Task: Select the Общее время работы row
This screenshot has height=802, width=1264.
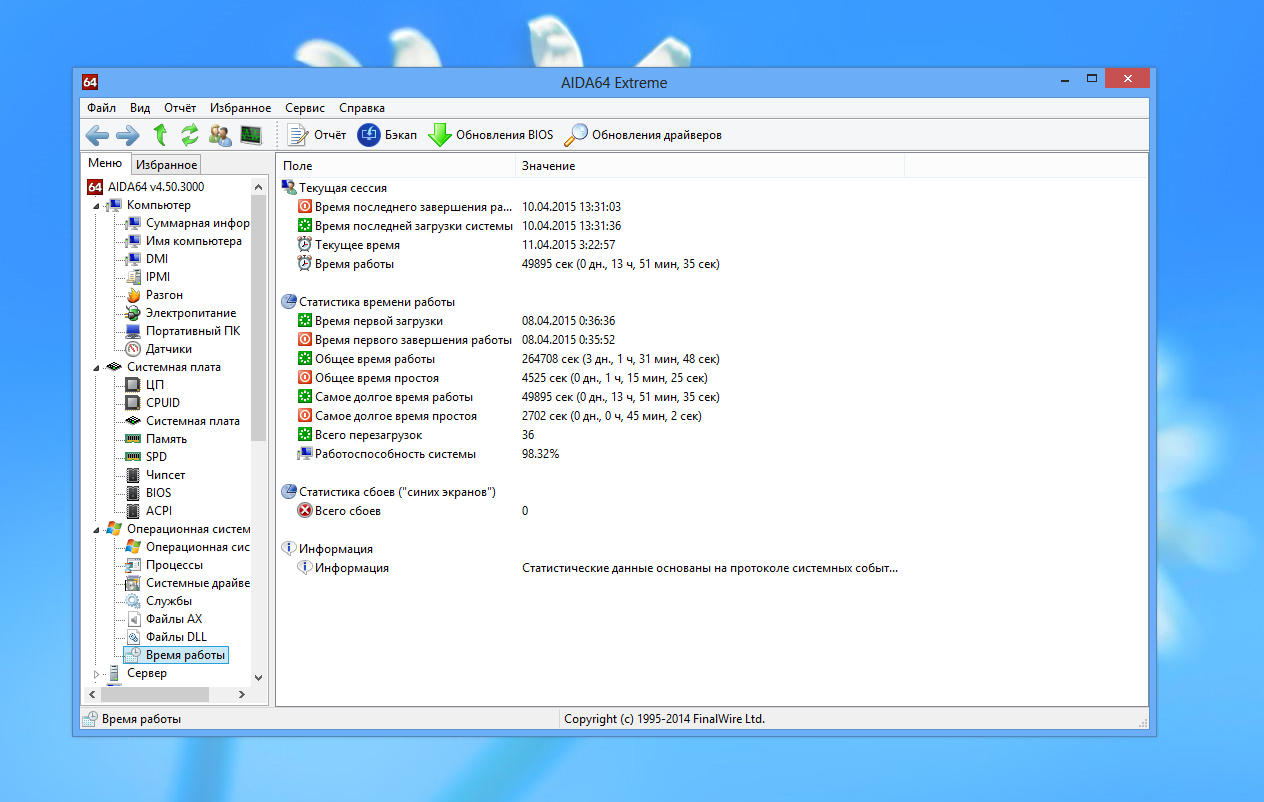Action: click(x=712, y=359)
